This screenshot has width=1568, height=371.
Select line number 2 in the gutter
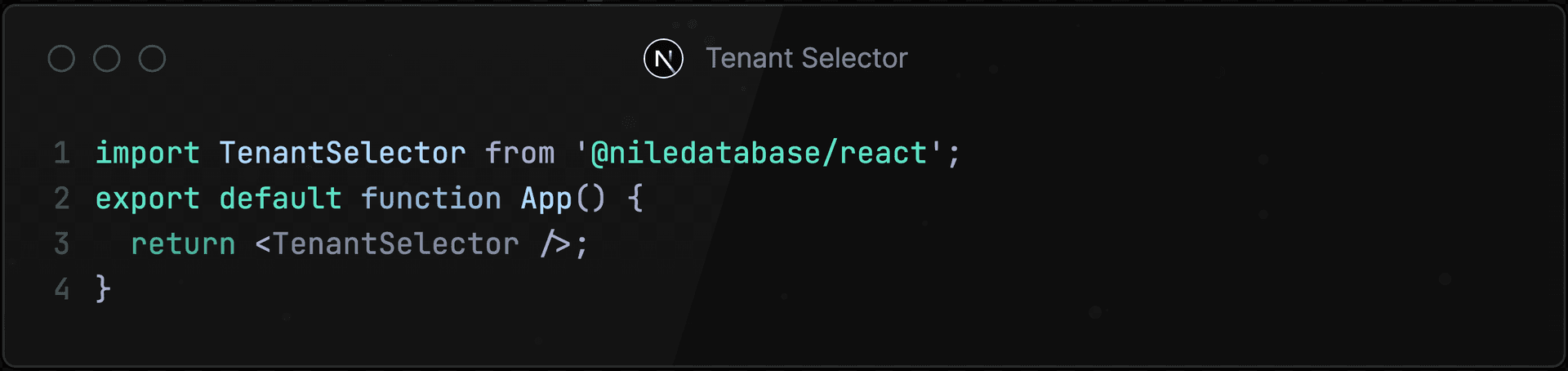[62, 199]
